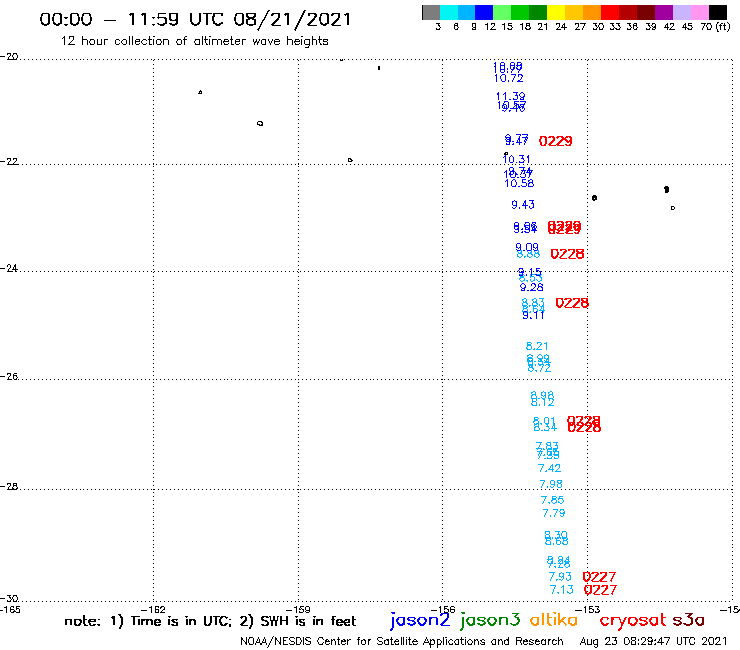Click the -159 longitude axis label
Image resolution: width=740 pixels, height=650 pixels.
[298, 609]
